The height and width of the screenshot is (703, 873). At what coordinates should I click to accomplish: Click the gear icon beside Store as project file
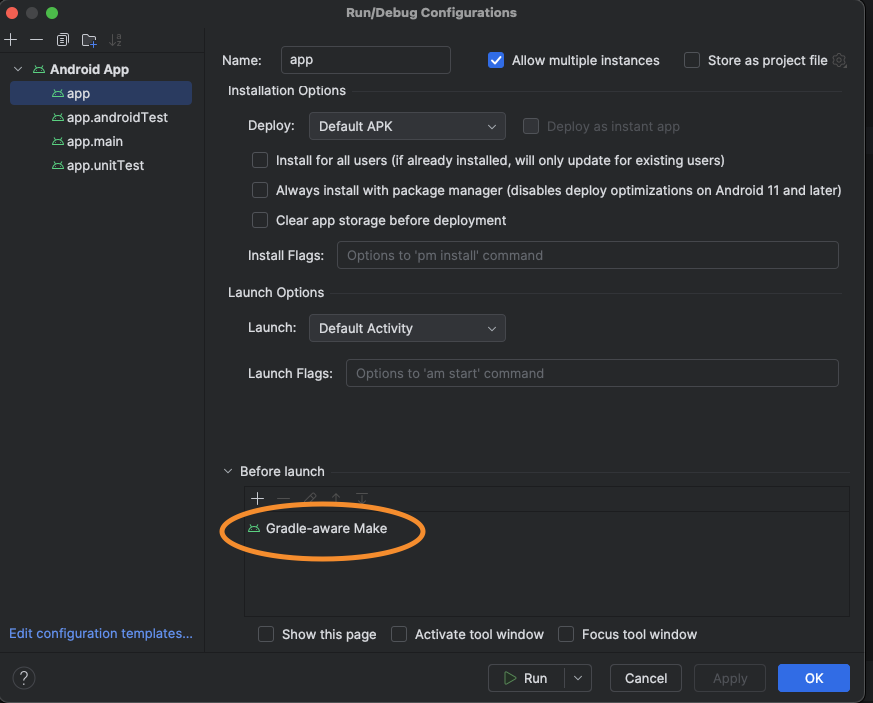[839, 61]
